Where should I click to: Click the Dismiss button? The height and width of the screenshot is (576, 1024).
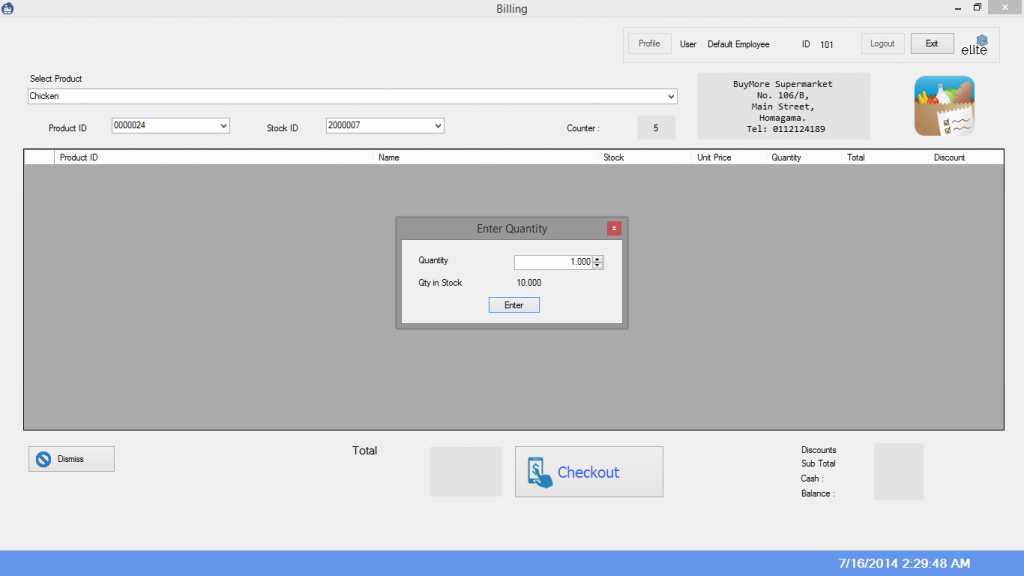pos(71,459)
